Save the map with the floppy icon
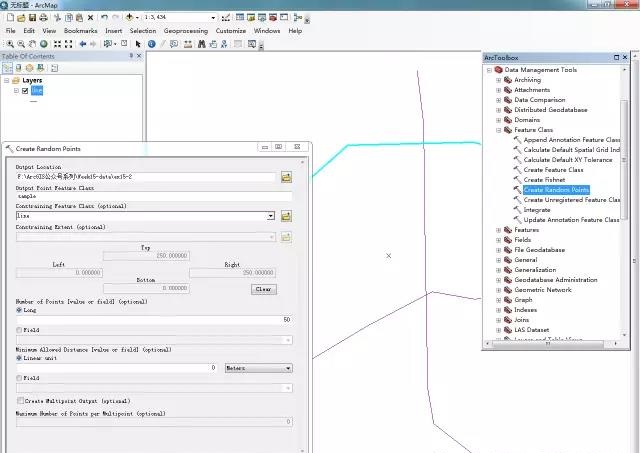 (x=32, y=18)
